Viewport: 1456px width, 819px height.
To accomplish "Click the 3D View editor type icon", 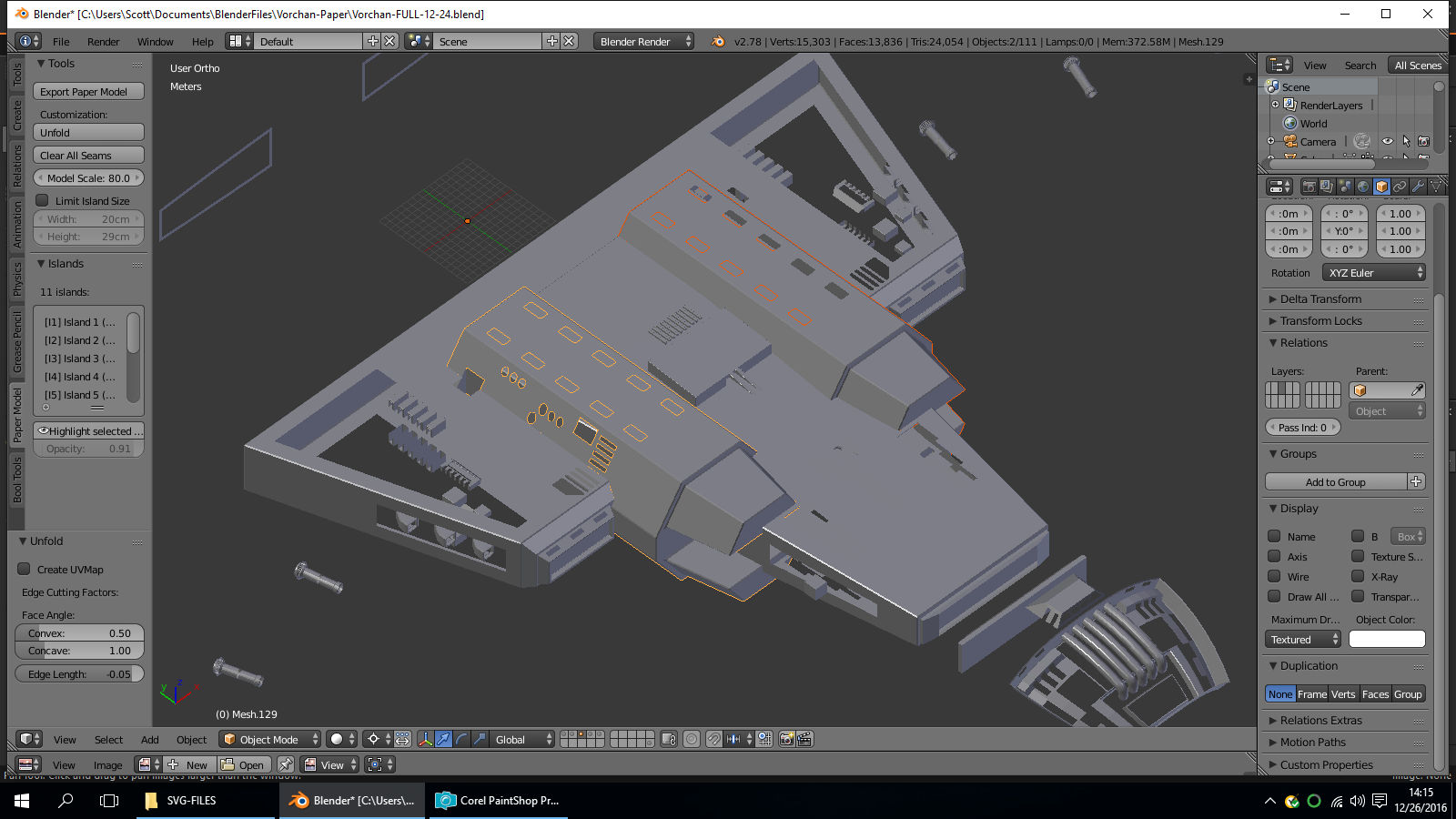I will tap(30, 739).
